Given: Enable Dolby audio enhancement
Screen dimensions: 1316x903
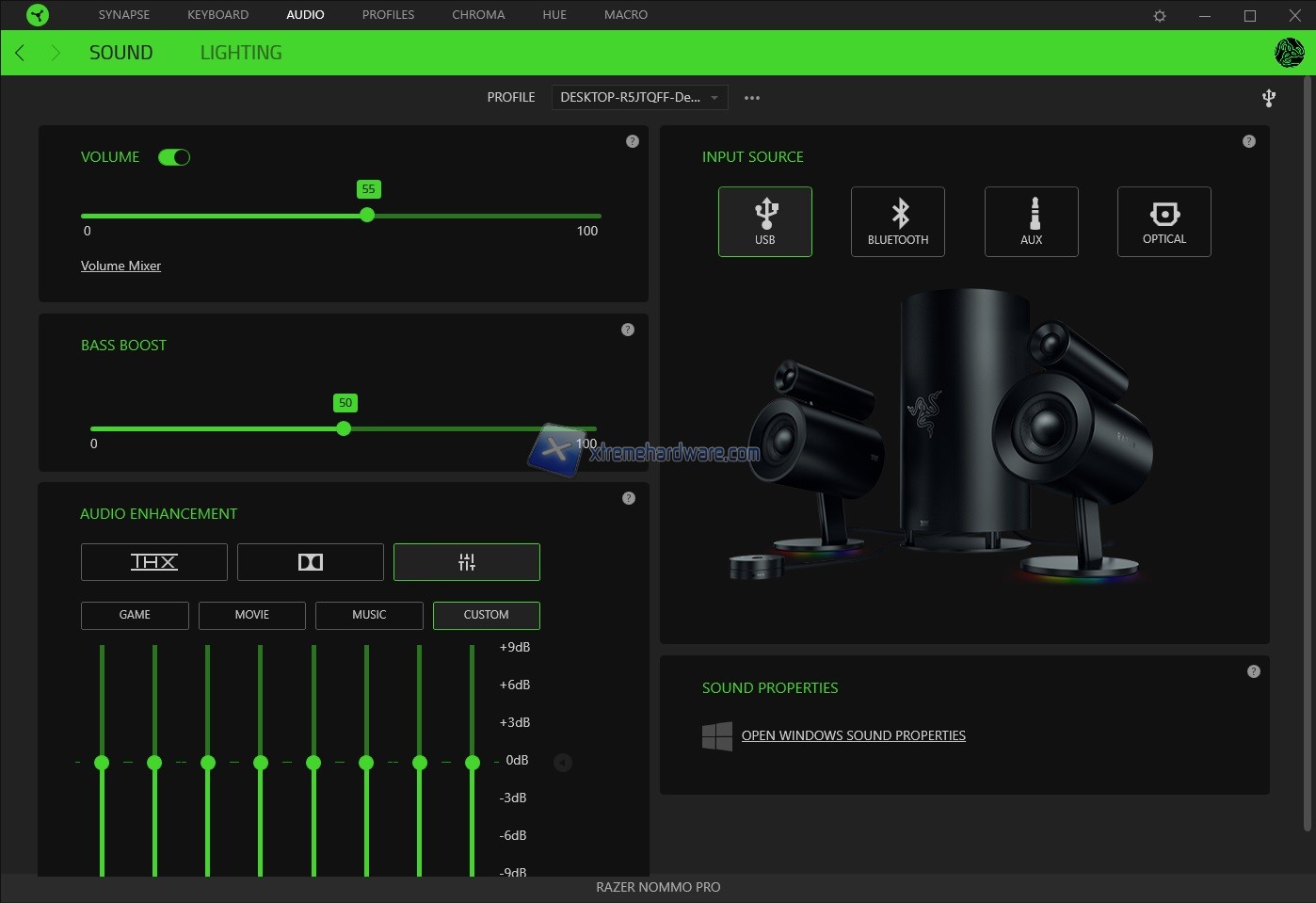Looking at the screenshot, I should [x=311, y=562].
